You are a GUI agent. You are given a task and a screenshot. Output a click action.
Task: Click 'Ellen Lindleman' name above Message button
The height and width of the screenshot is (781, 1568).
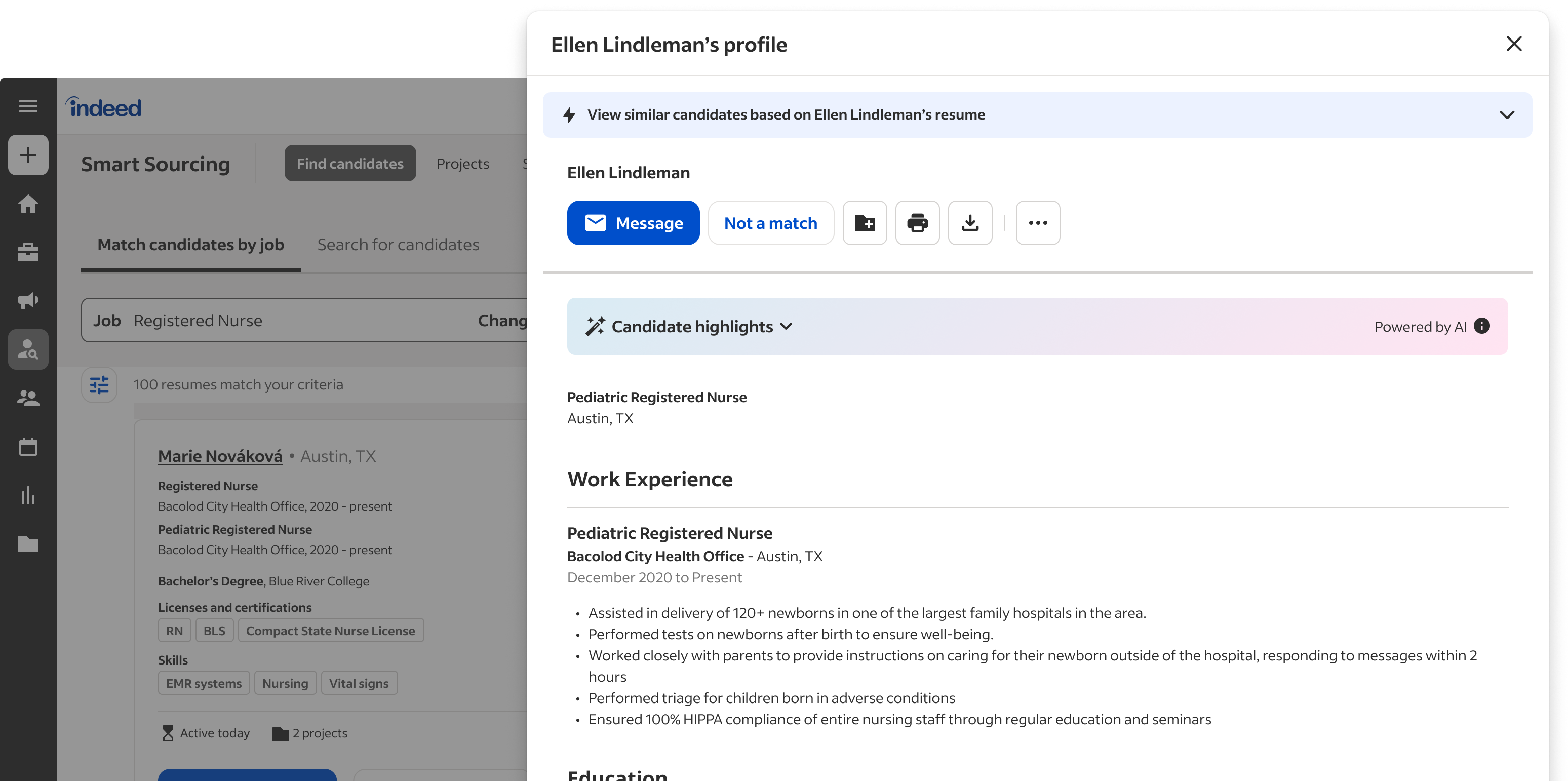(628, 173)
